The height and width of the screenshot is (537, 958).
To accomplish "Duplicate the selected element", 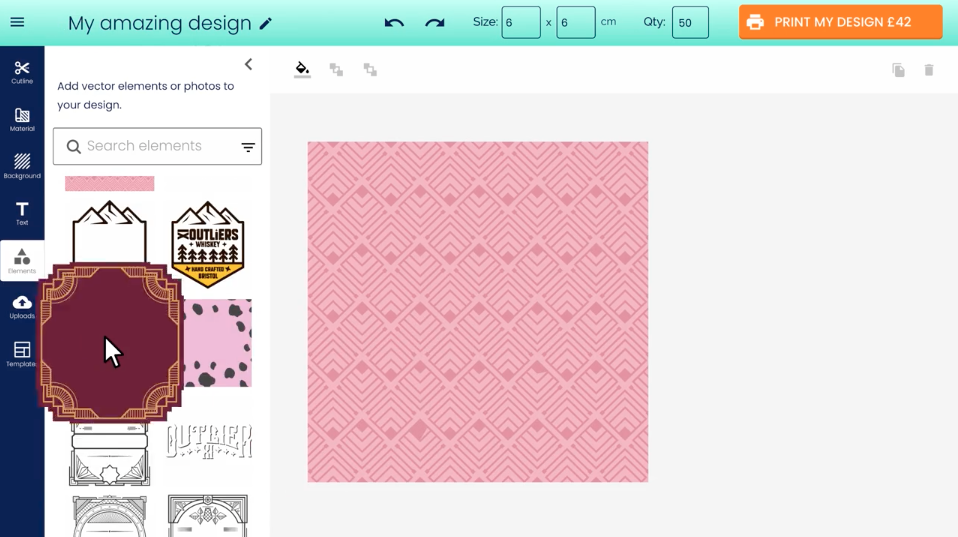I will pyautogui.click(x=898, y=70).
